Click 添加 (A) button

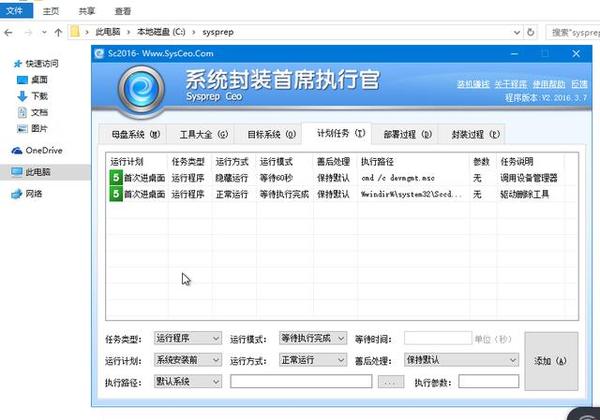click(551, 361)
